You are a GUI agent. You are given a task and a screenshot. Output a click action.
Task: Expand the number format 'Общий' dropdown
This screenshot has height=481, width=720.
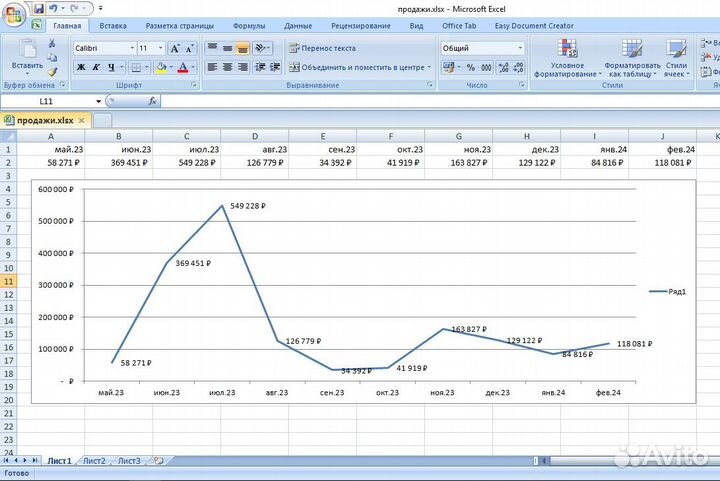pos(519,48)
